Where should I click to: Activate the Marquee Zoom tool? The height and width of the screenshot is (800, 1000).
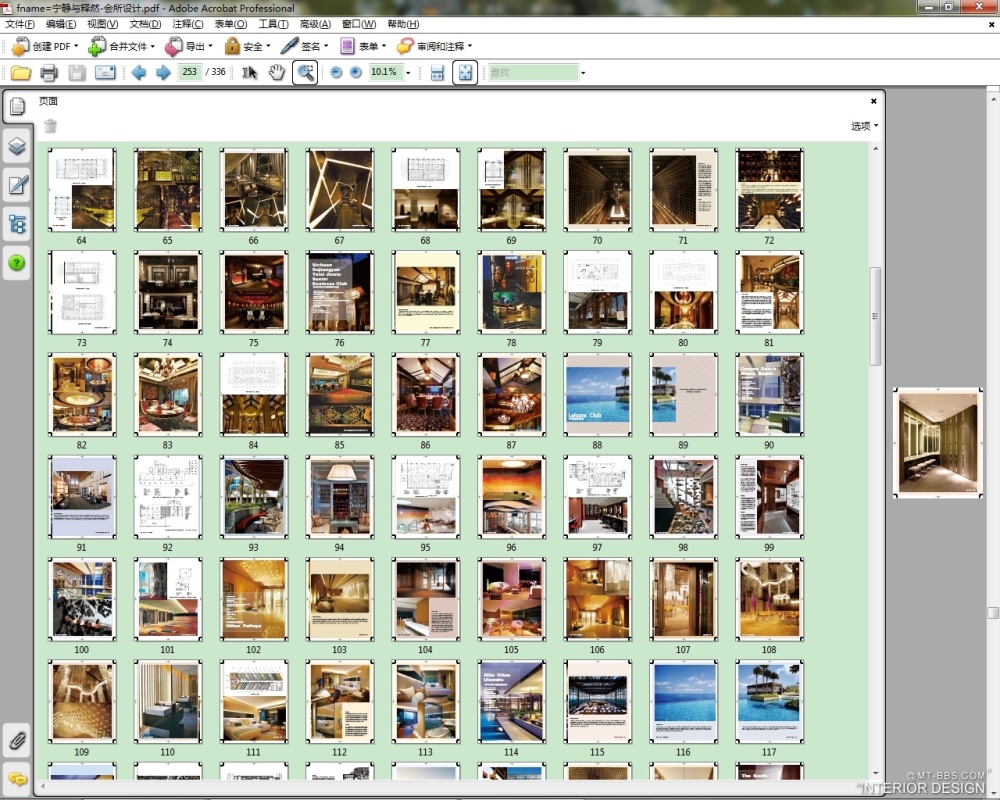[305, 72]
